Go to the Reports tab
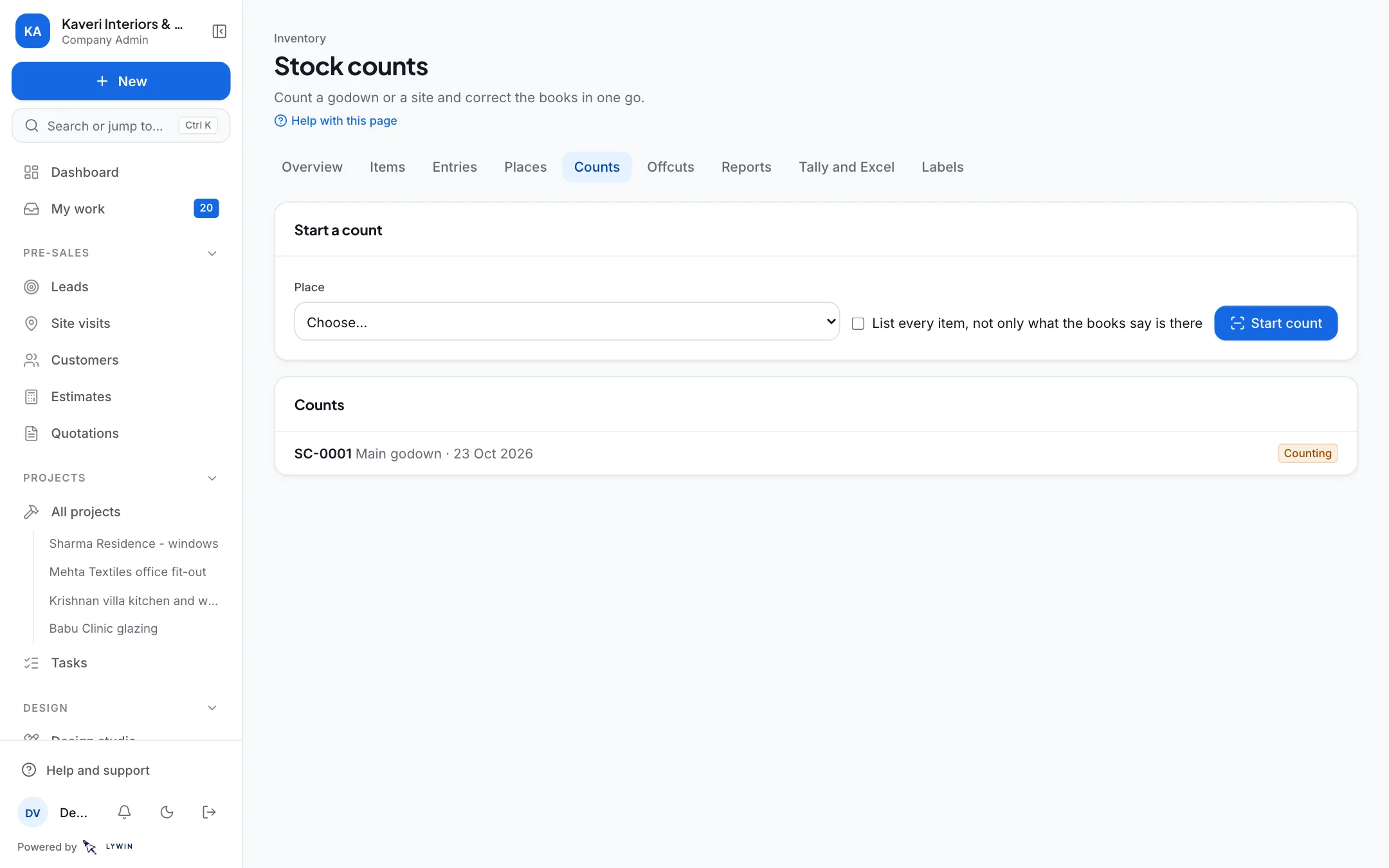This screenshot has width=1389, height=868. [746, 167]
